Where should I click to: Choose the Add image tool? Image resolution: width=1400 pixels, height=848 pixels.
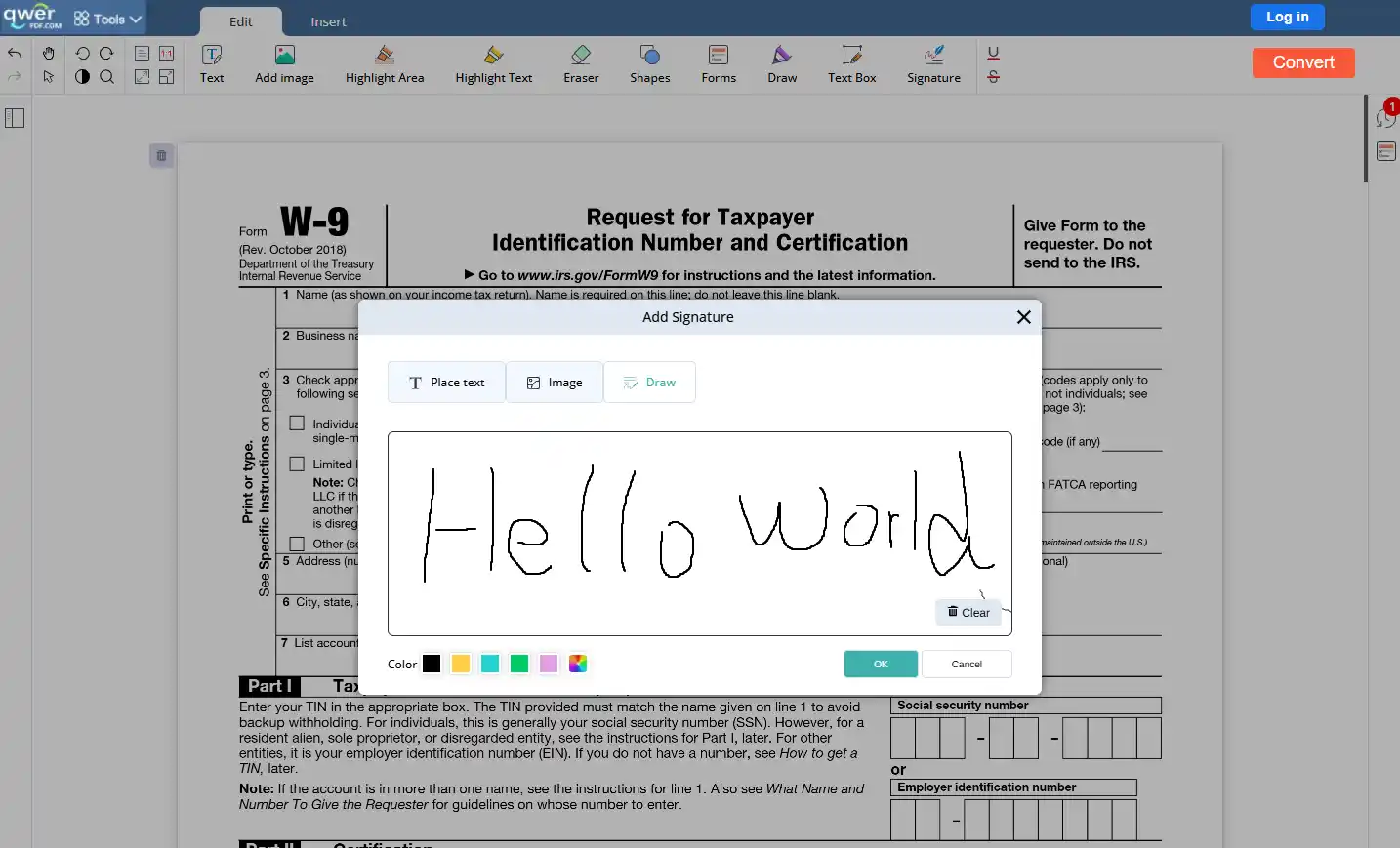tap(285, 64)
